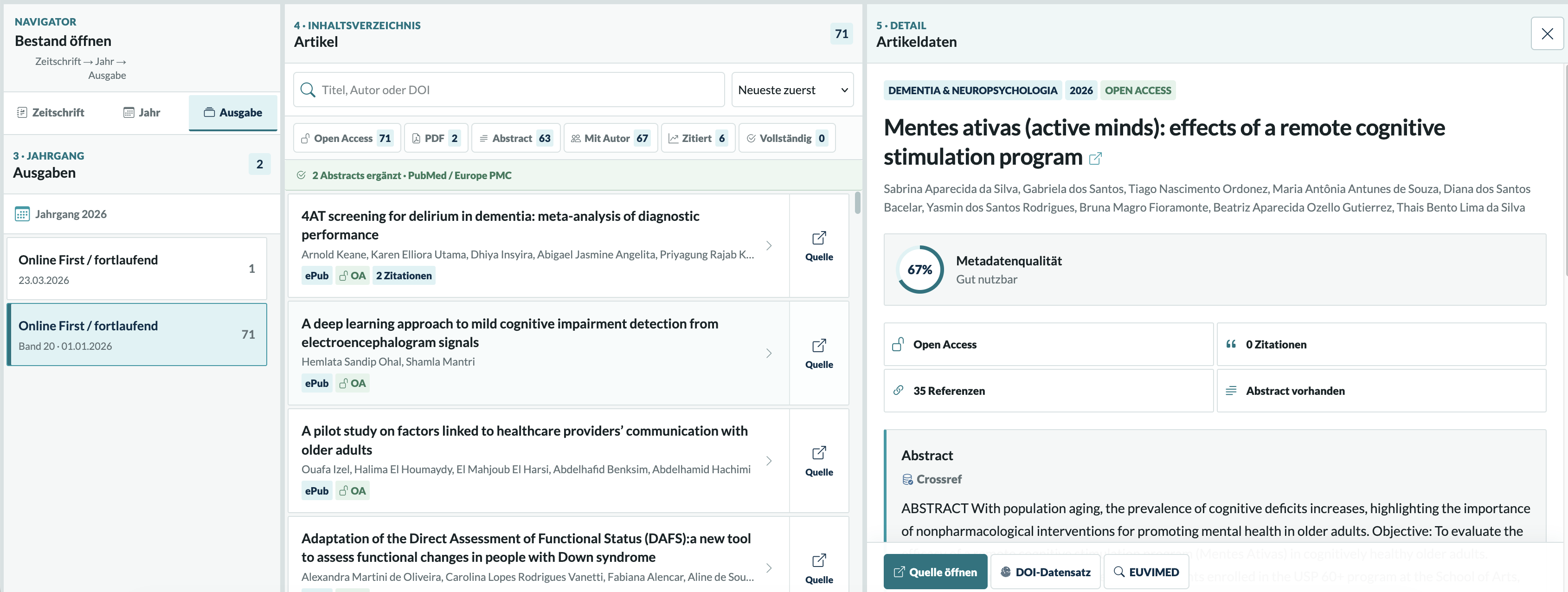Switch to the Zeitschrift tab
This screenshot has width=1568, height=592.
click(51, 113)
